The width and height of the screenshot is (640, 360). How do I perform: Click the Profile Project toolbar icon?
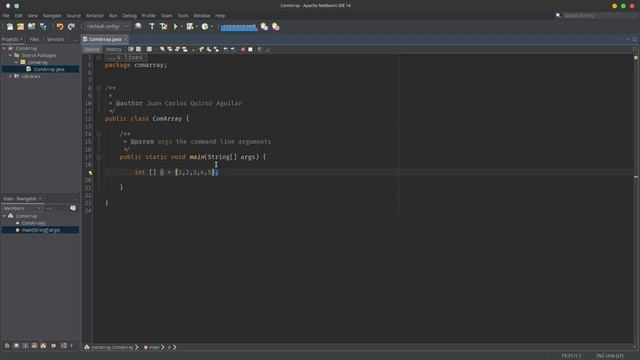[205, 27]
